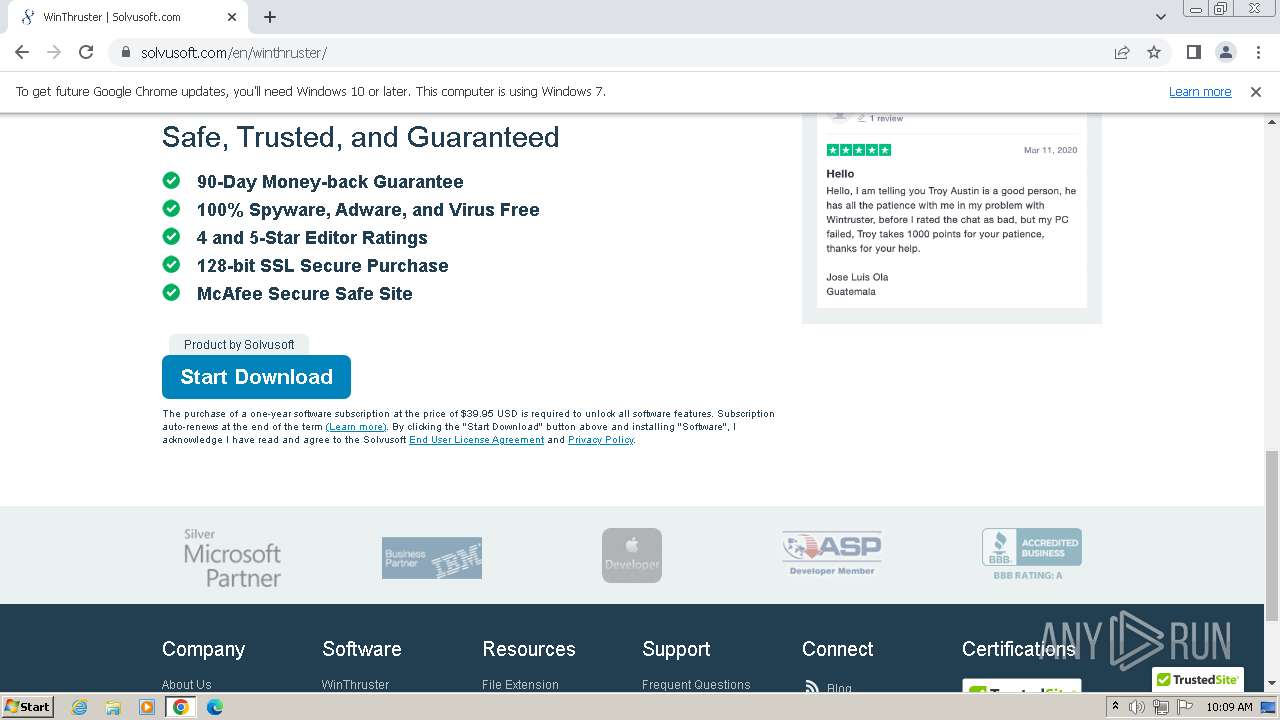Click the IBM Business Partner logo
Image resolution: width=1280 pixels, height=720 pixels.
(x=432, y=558)
